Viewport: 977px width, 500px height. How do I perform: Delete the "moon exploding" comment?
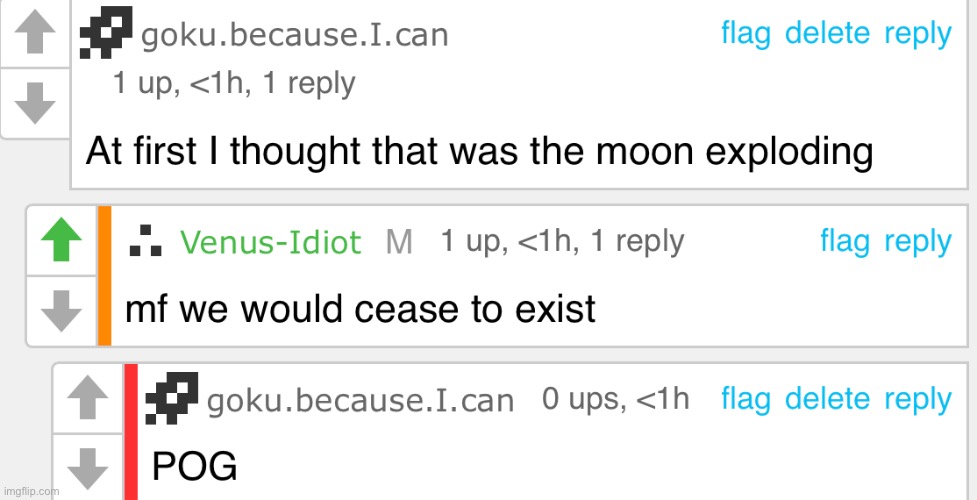[x=827, y=33]
